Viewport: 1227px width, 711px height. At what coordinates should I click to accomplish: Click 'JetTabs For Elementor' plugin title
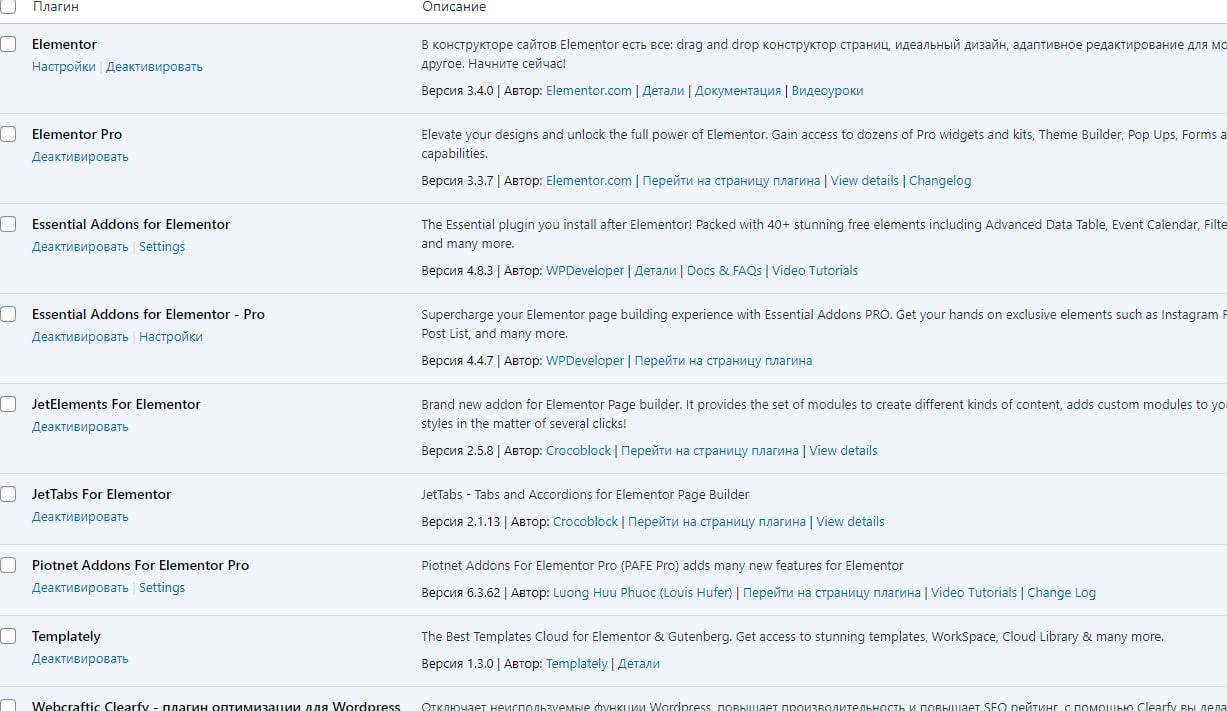(101, 494)
